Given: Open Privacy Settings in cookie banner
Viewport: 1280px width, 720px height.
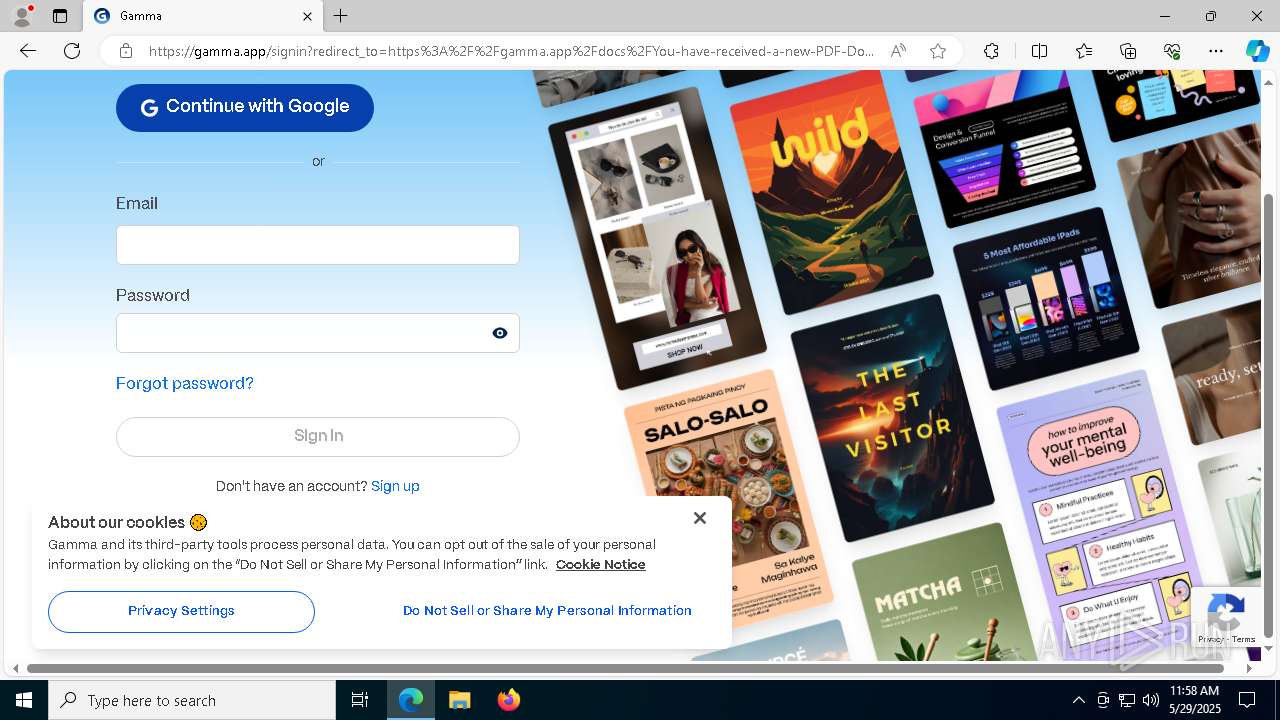Looking at the screenshot, I should pyautogui.click(x=181, y=611).
